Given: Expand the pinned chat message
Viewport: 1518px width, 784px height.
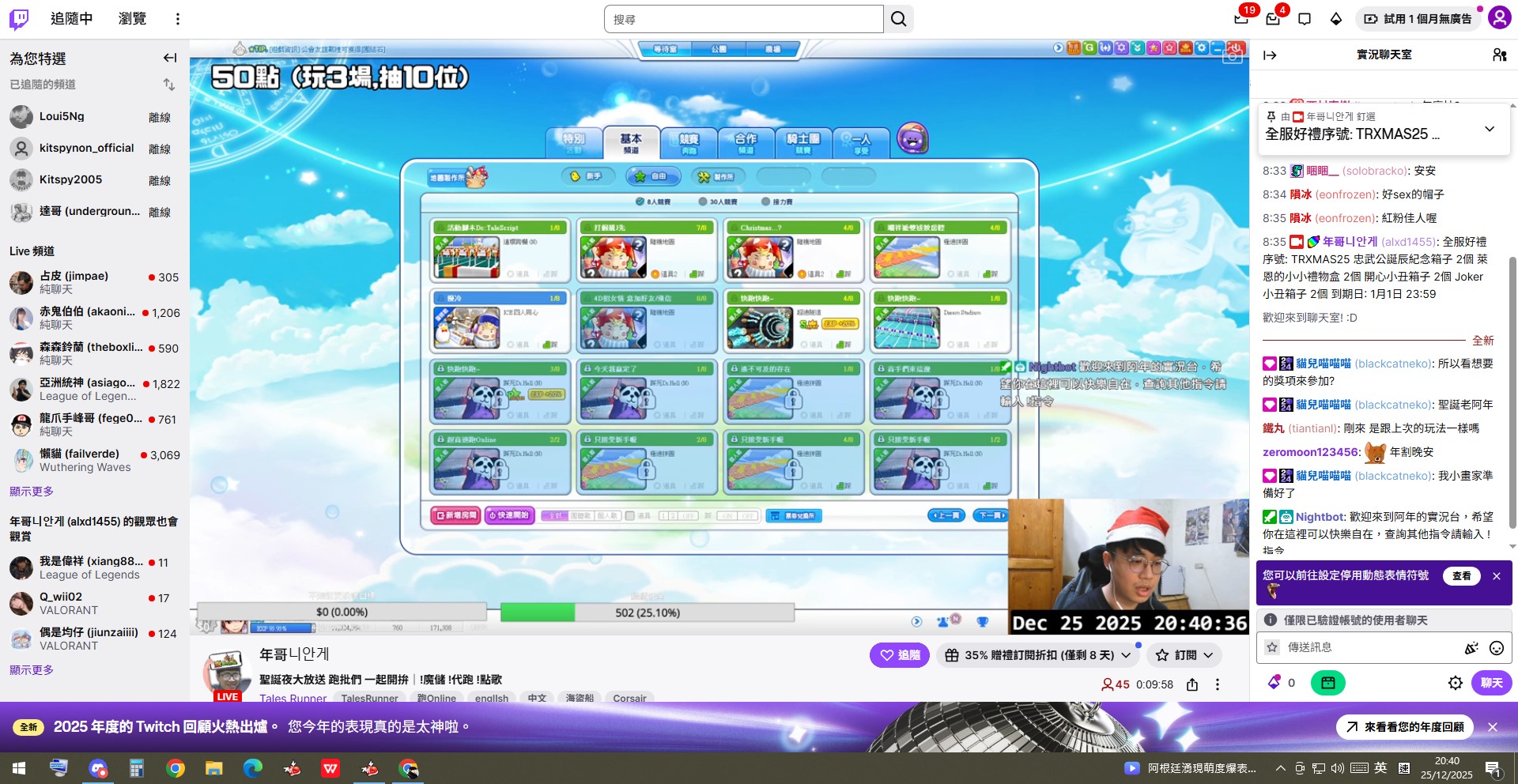Looking at the screenshot, I should coord(1490,129).
